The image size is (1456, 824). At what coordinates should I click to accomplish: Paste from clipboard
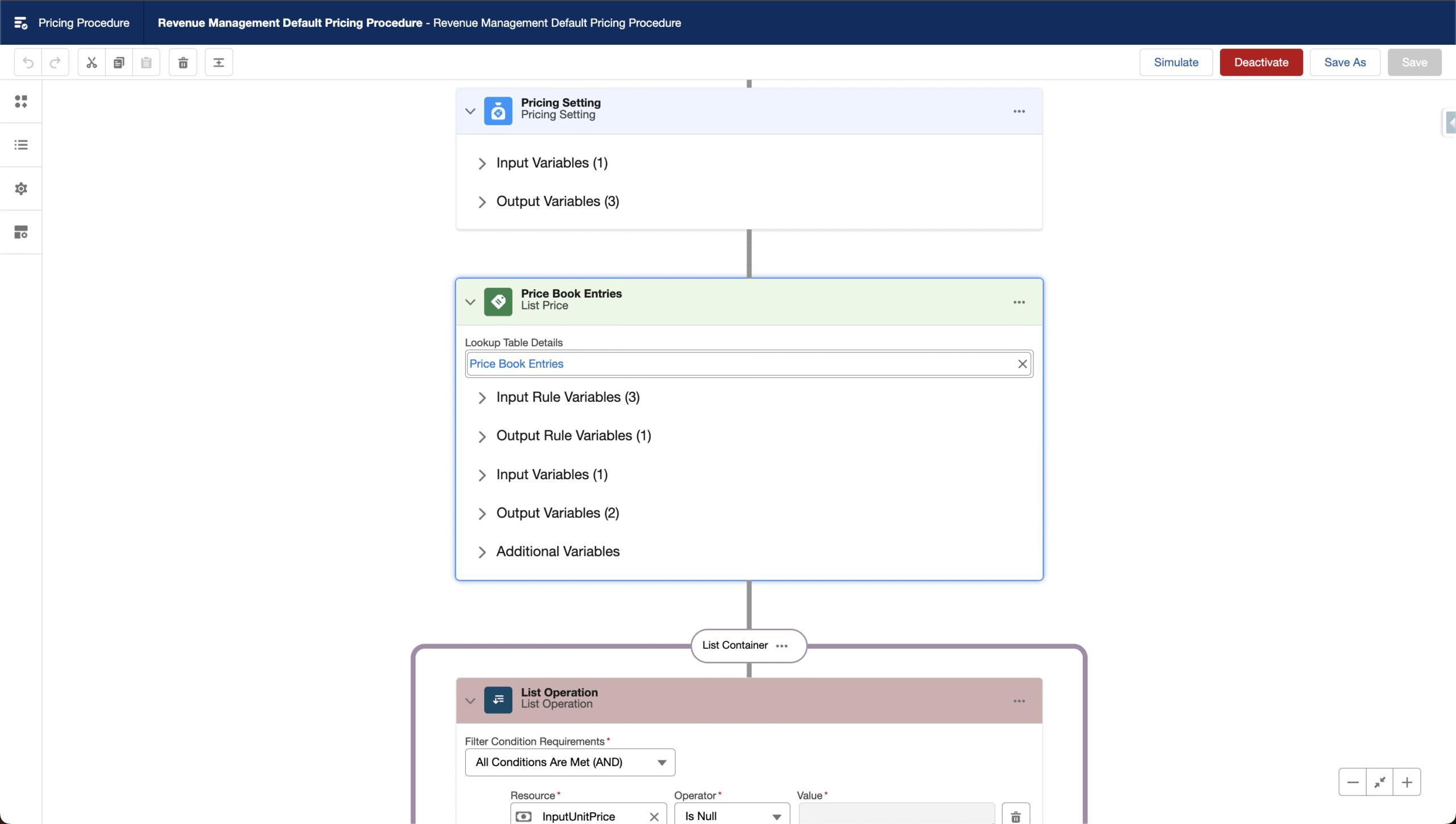(x=146, y=62)
